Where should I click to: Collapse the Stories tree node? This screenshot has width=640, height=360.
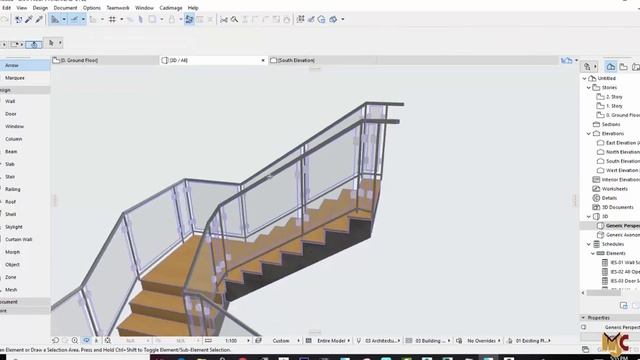pos(589,88)
